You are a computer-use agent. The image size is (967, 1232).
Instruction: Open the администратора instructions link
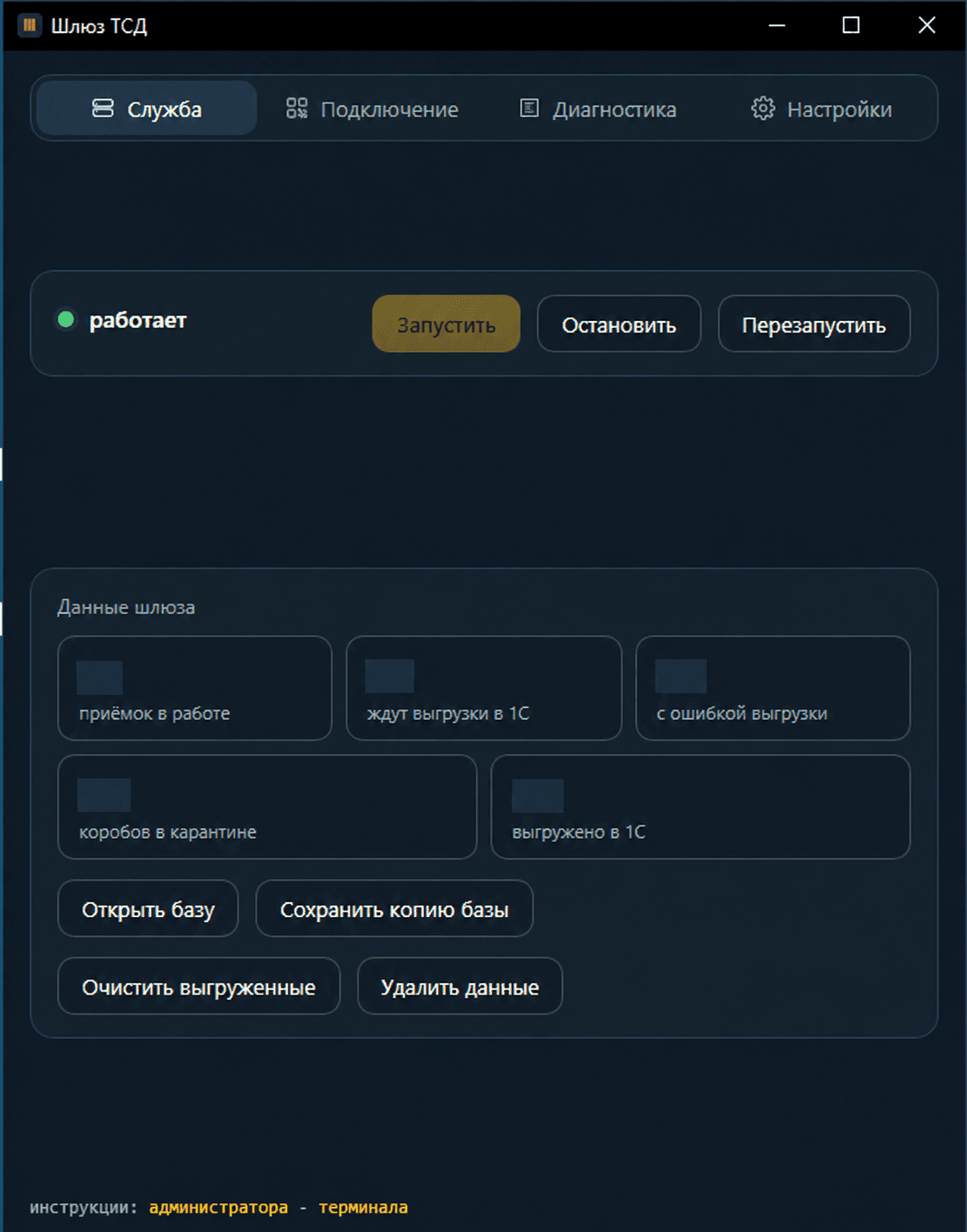(218, 1208)
